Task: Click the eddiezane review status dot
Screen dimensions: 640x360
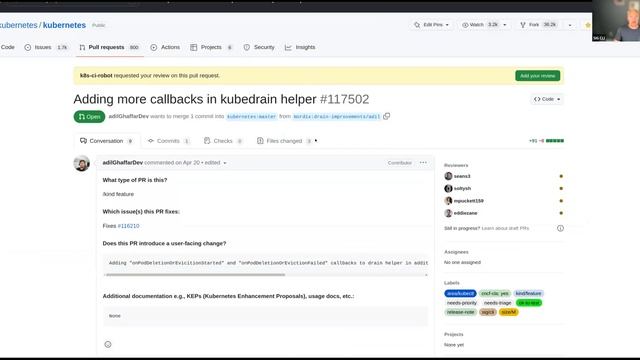Action: point(561,213)
